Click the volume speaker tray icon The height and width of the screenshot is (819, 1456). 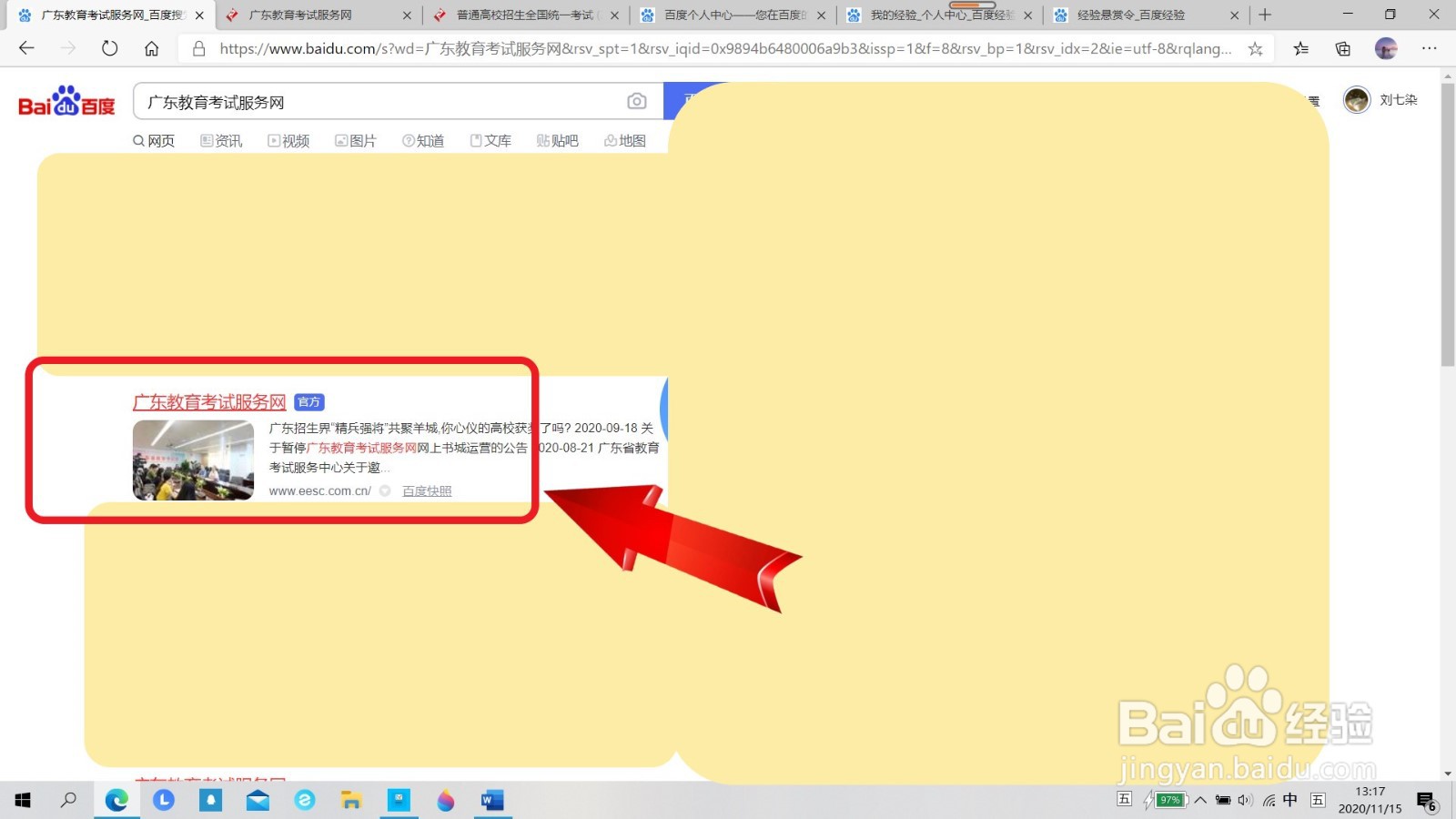click(1245, 801)
